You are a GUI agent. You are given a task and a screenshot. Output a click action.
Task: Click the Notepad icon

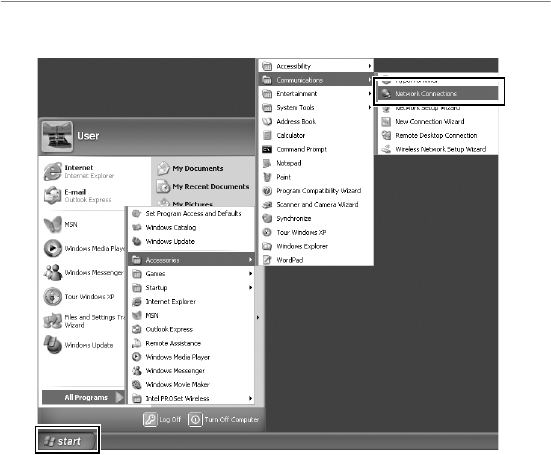(267, 163)
